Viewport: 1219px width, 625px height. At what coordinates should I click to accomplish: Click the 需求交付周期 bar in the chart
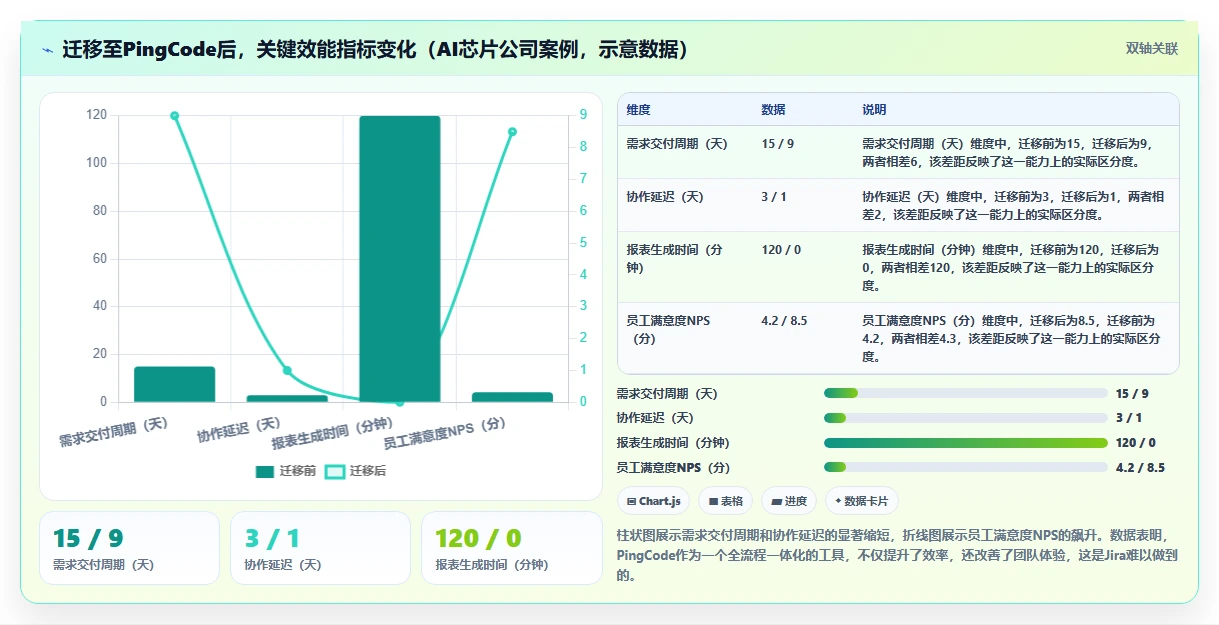click(174, 384)
